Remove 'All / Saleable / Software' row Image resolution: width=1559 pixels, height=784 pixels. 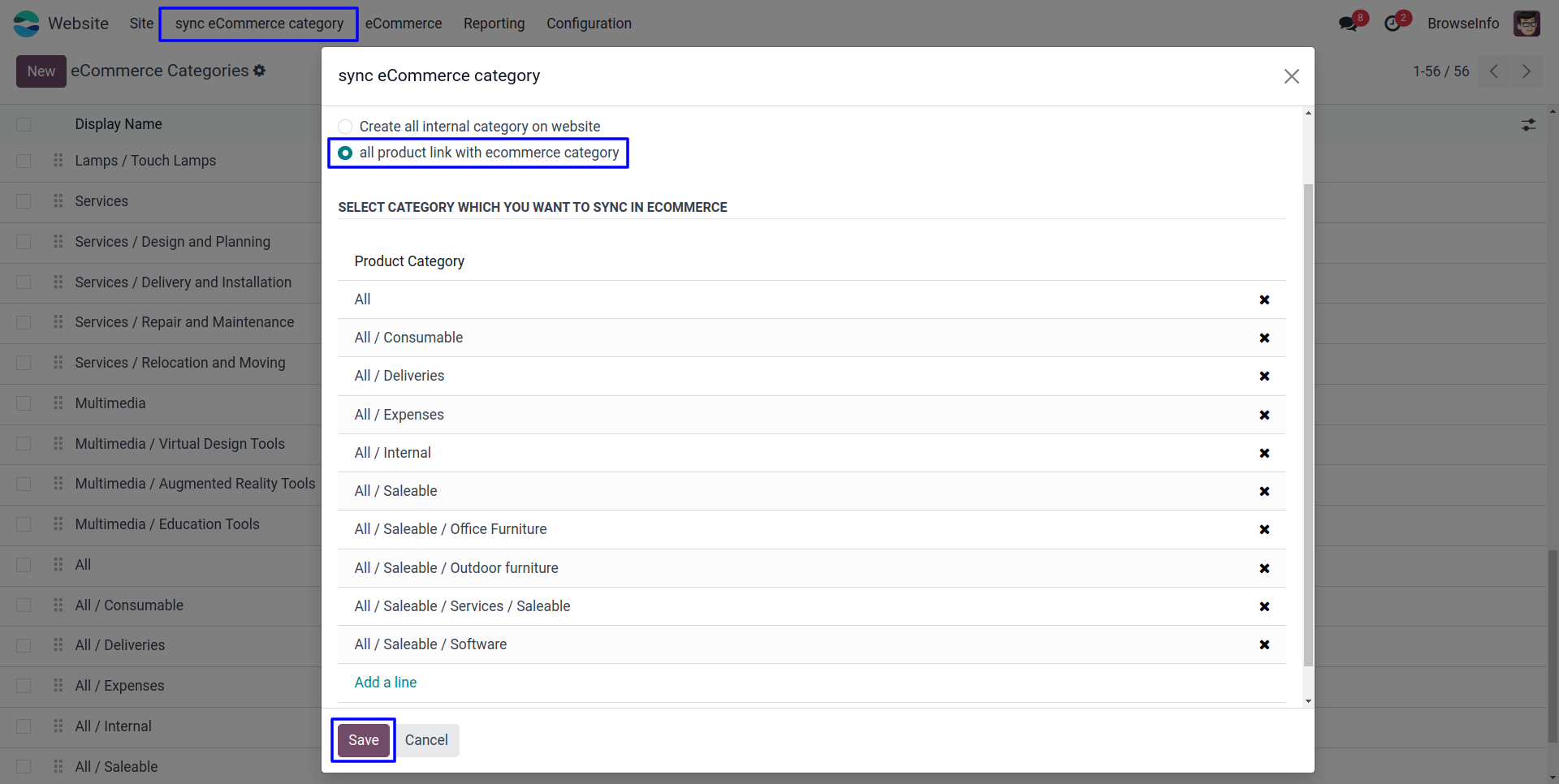click(1264, 645)
